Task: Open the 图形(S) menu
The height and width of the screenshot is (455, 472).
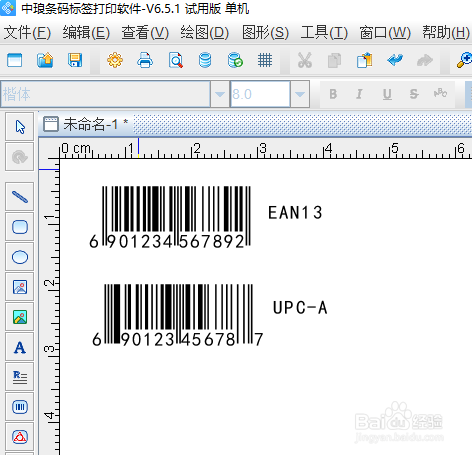Action: (x=265, y=33)
